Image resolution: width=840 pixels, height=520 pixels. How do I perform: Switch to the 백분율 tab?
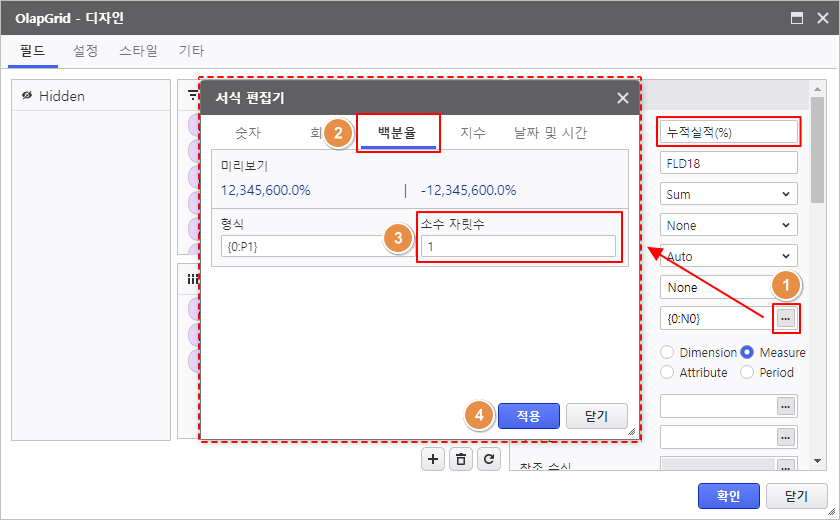click(x=400, y=132)
